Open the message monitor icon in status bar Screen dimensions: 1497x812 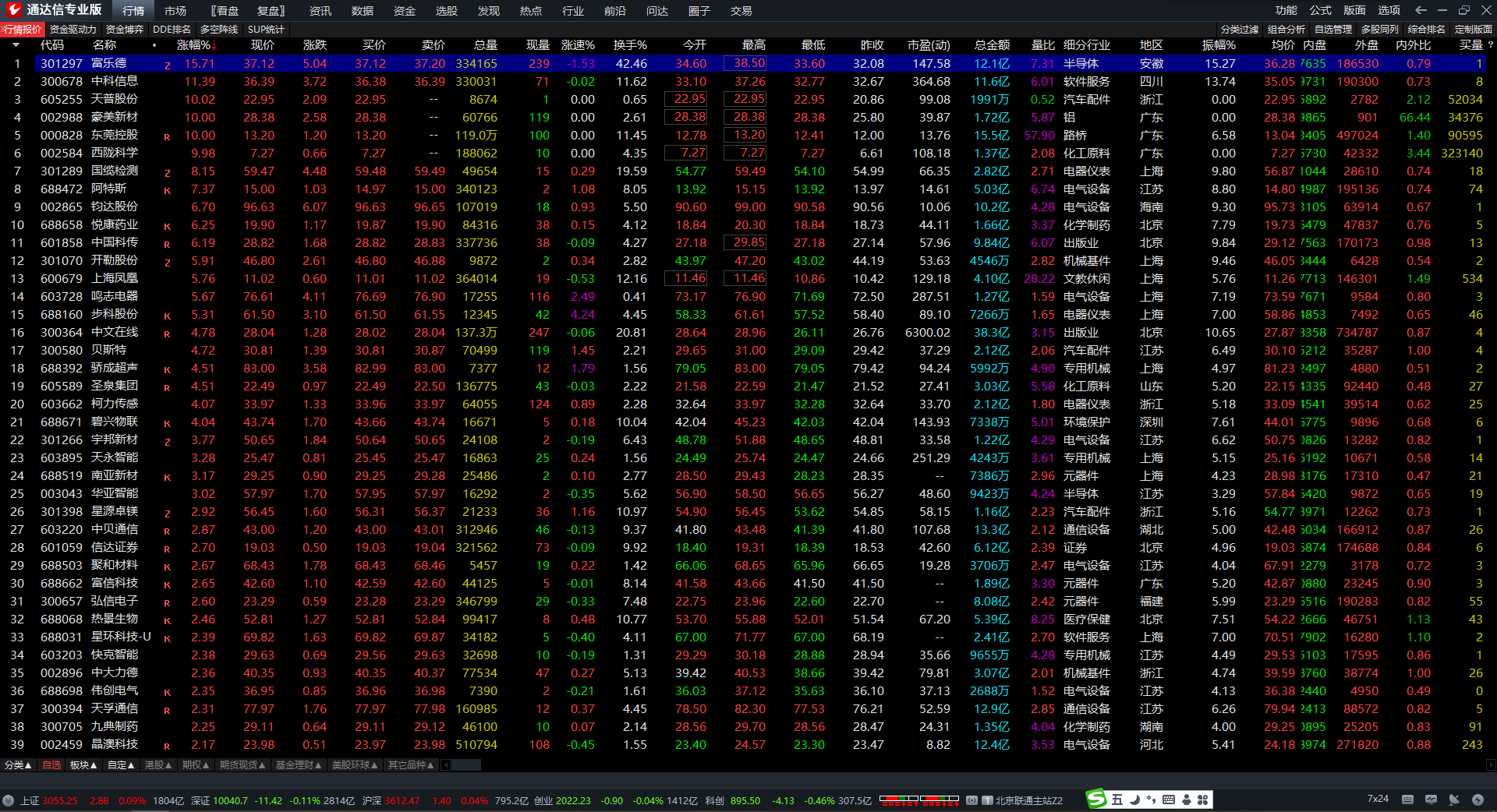pos(1431,800)
